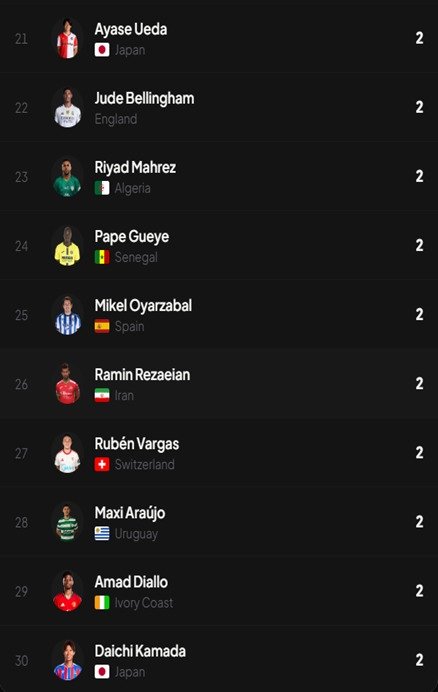The image size is (438, 692).
Task: Open Jude Bellingham's player photo
Action: [x=67, y=108]
